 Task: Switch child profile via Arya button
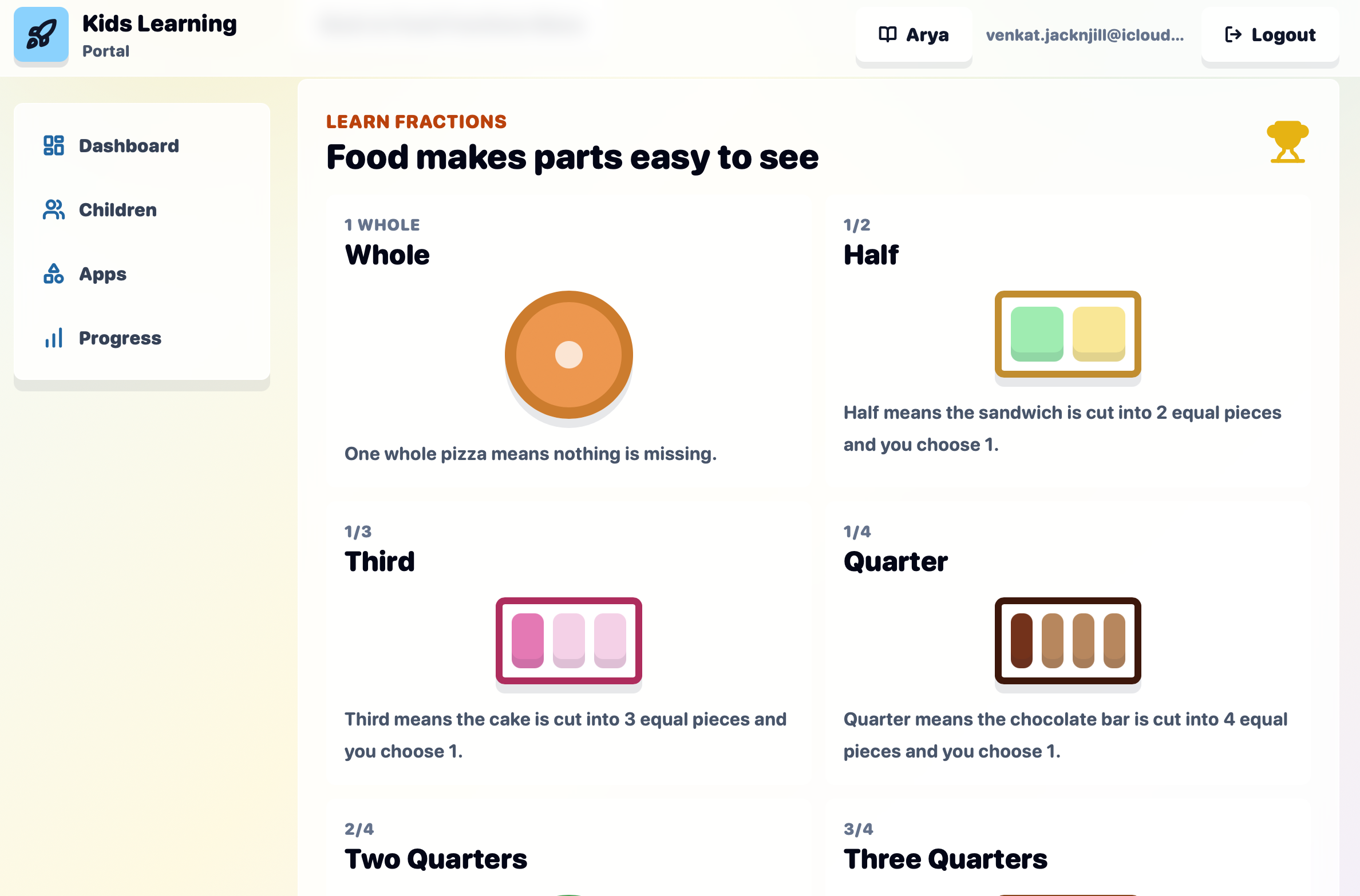pyautogui.click(x=914, y=34)
